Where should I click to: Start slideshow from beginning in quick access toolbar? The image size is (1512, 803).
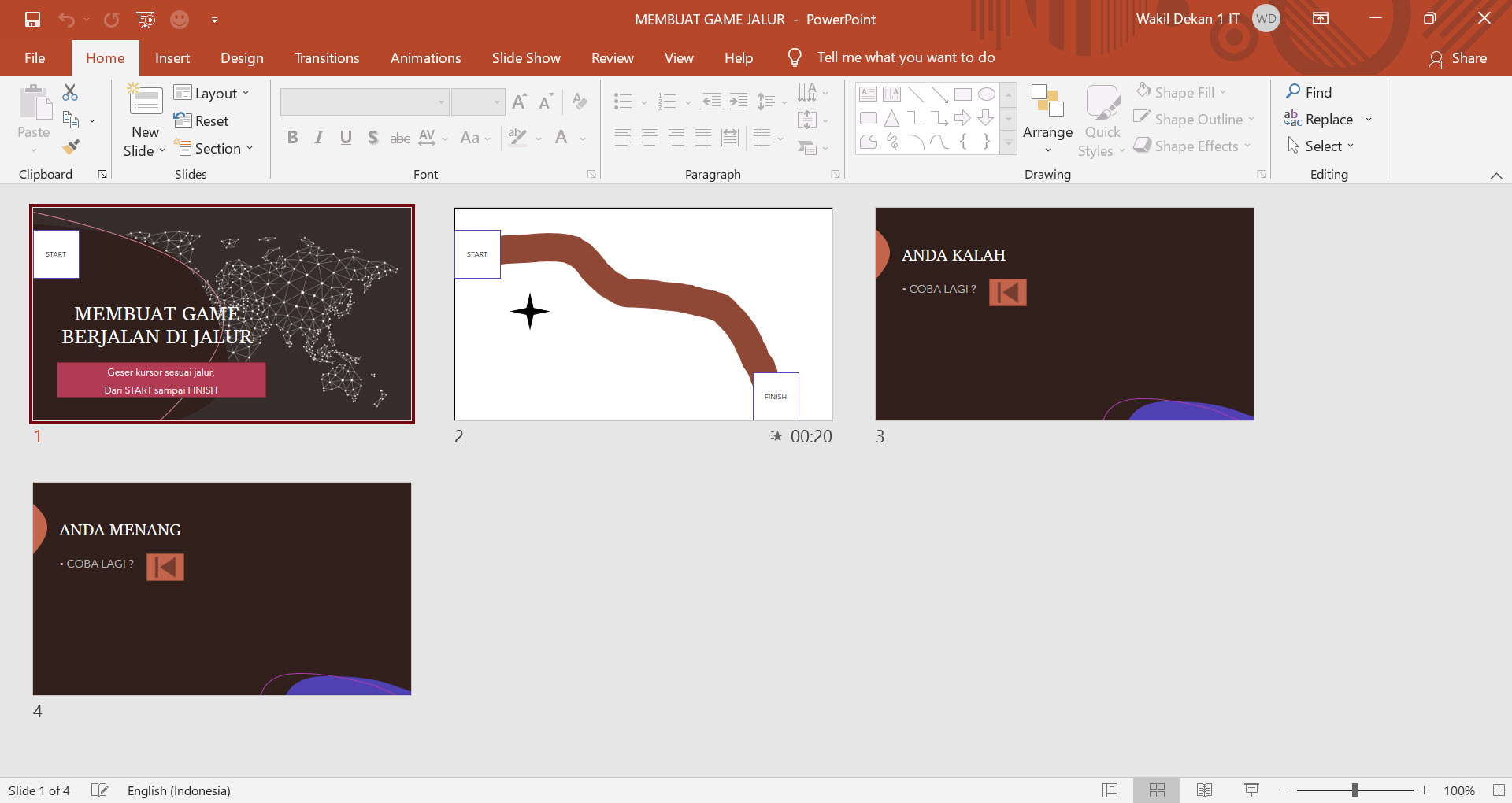[x=146, y=20]
